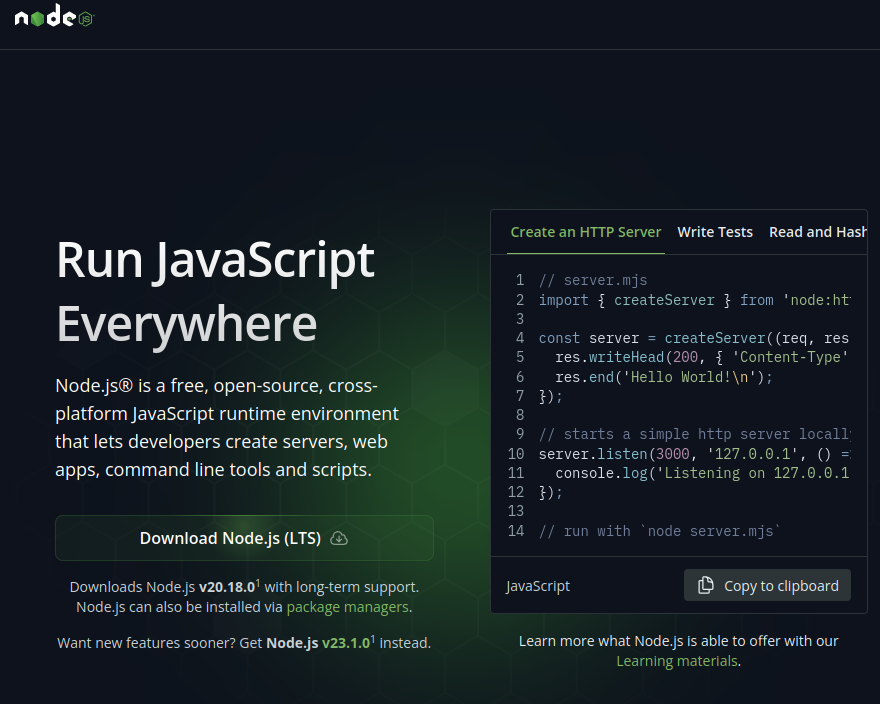Click the server.listen(3000 code line
Viewport: 880px width, 704px height.
(695, 454)
